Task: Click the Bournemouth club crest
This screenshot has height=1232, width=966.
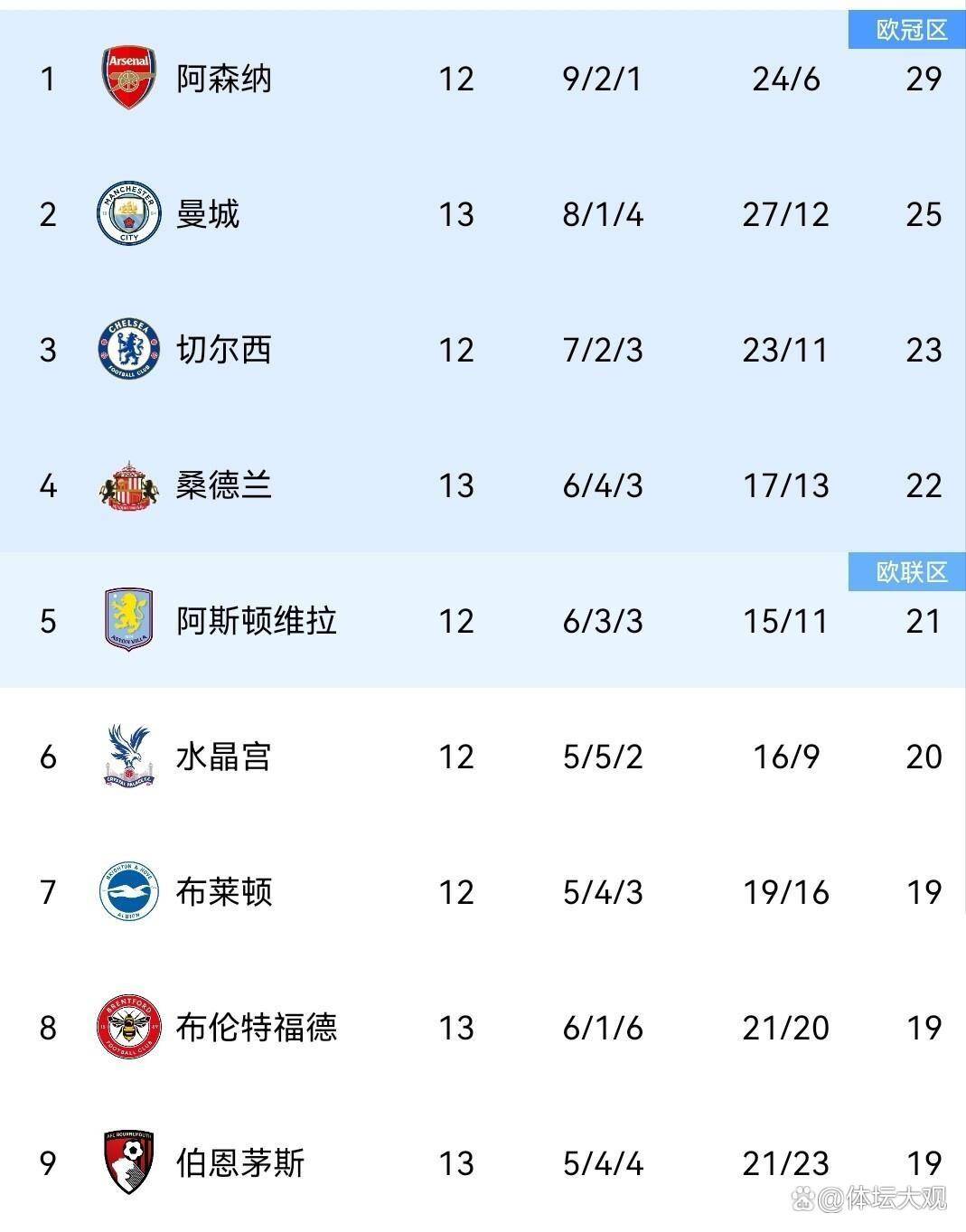Action: [129, 1162]
